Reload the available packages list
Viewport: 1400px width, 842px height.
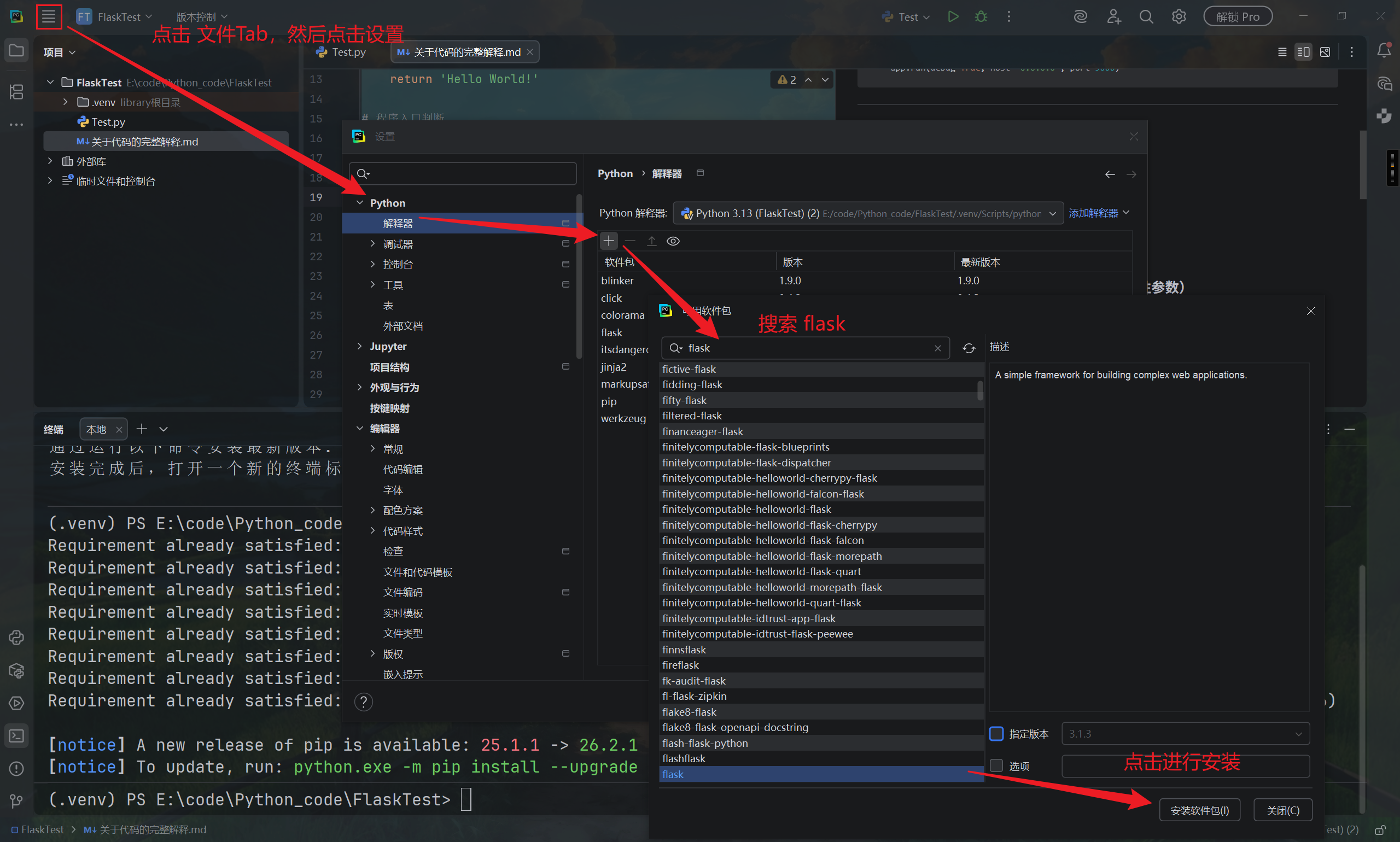(969, 348)
